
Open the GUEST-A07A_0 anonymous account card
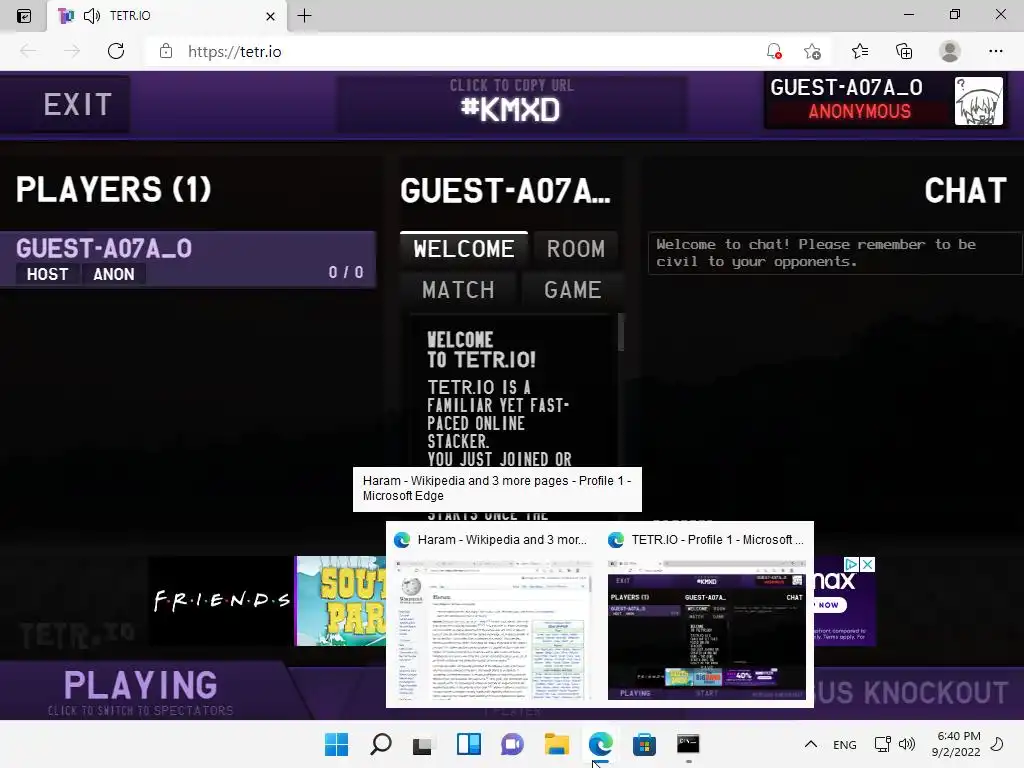pyautogui.click(x=885, y=100)
